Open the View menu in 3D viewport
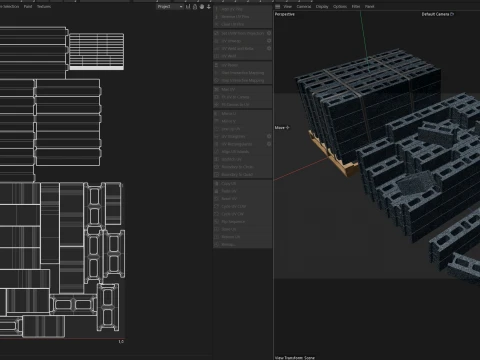The width and height of the screenshot is (480, 360). click(287, 7)
